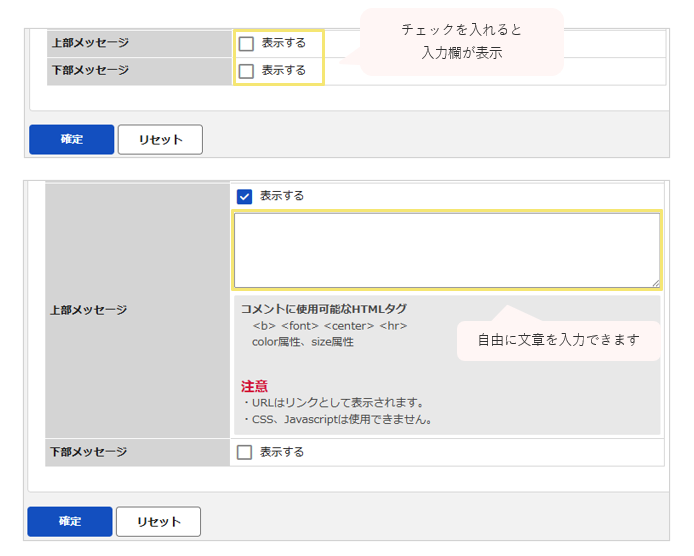Click the 下部メッセージ label in lower panel
This screenshot has height=556, width=694.
click(89, 452)
